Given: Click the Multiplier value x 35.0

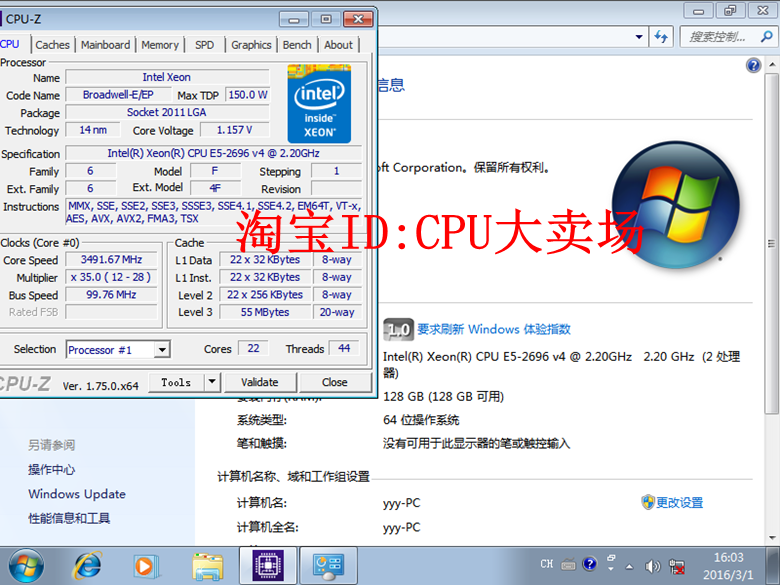Looking at the screenshot, I should pyautogui.click(x=111, y=277).
